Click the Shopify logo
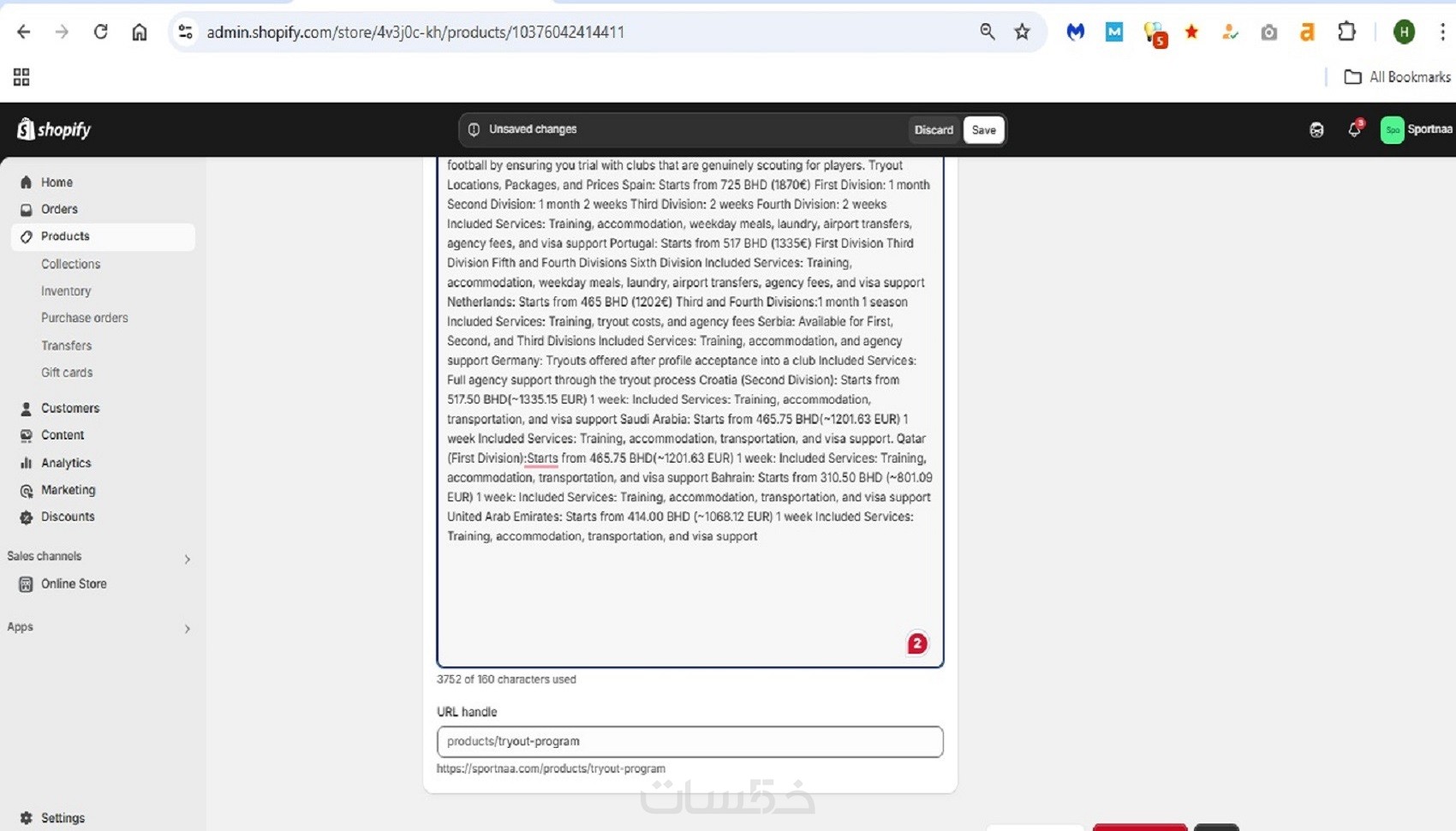This screenshot has width=1456, height=831. click(x=54, y=129)
